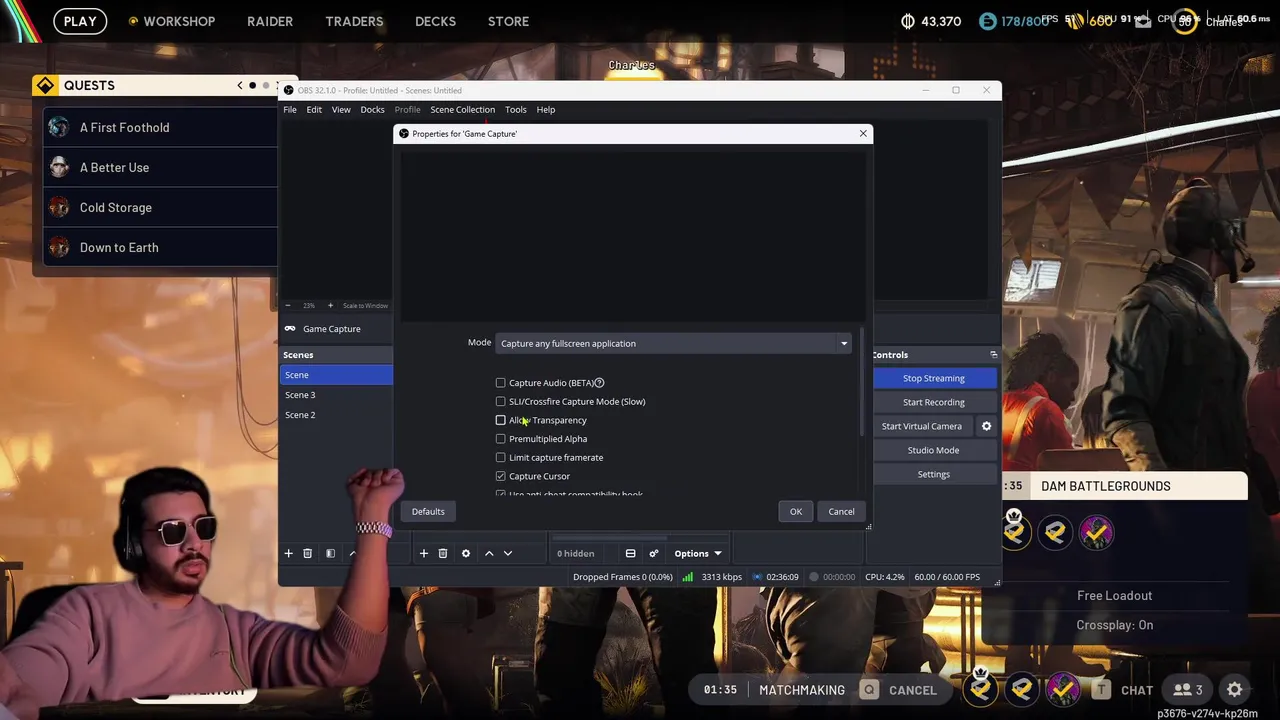Switch to the game's TRADERS tab

pyautogui.click(x=354, y=21)
